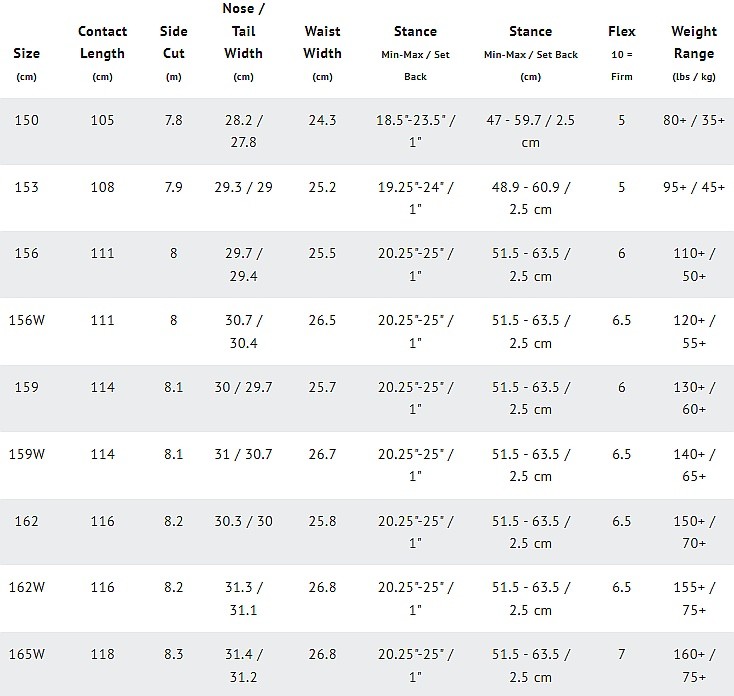The image size is (734, 696).
Task: Select the 165W size cell
Action: coord(34,653)
